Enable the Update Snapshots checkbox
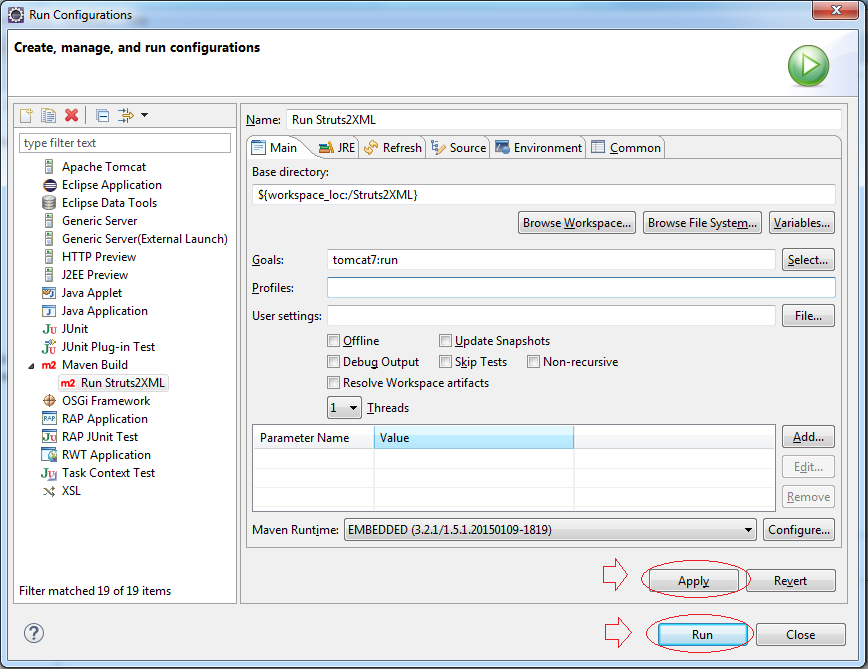 pos(445,340)
